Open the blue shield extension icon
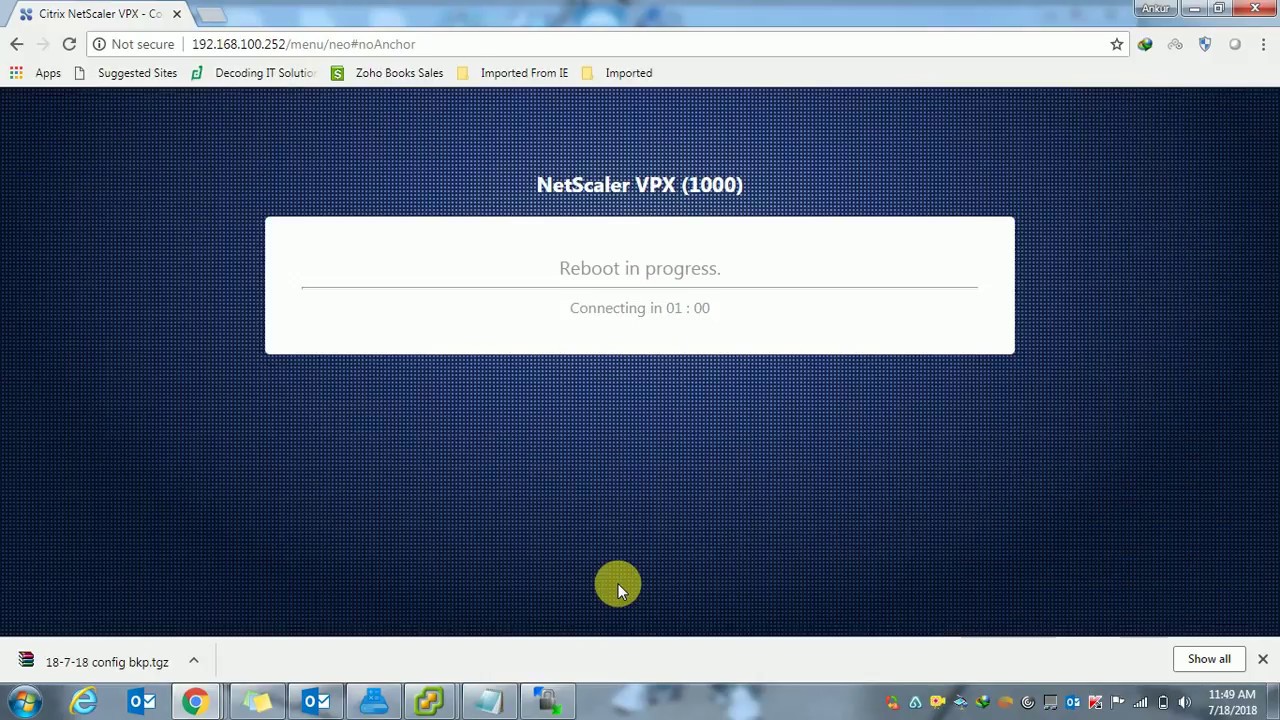The height and width of the screenshot is (720, 1280). pyautogui.click(x=1205, y=44)
